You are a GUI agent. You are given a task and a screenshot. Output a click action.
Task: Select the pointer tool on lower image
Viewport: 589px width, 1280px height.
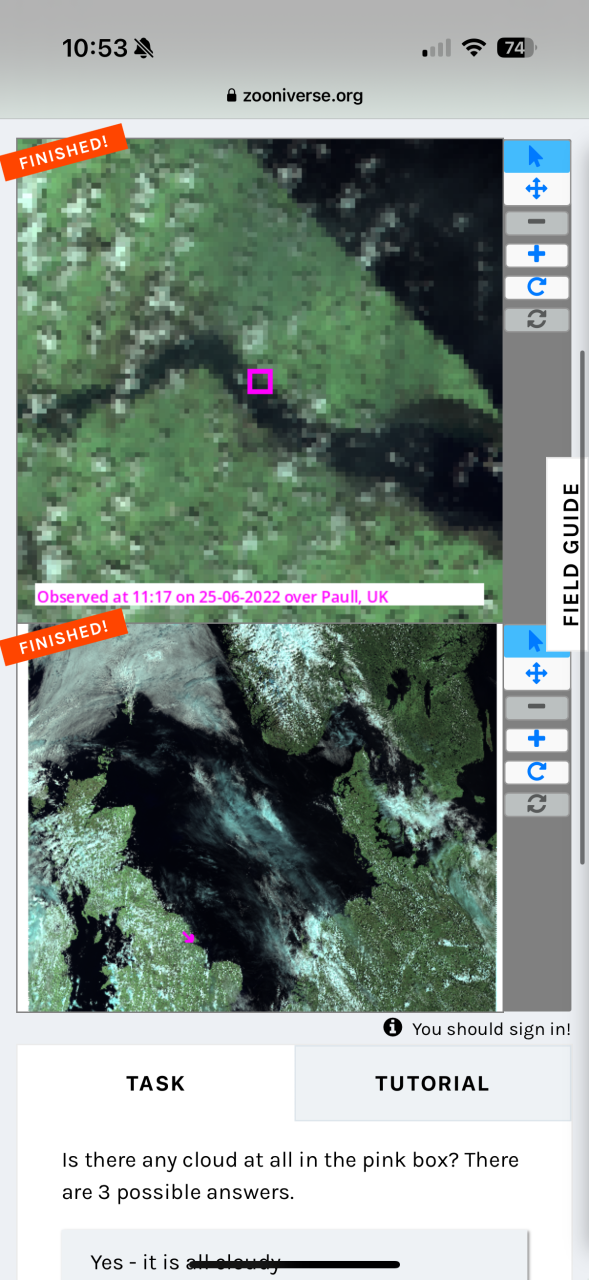536,641
